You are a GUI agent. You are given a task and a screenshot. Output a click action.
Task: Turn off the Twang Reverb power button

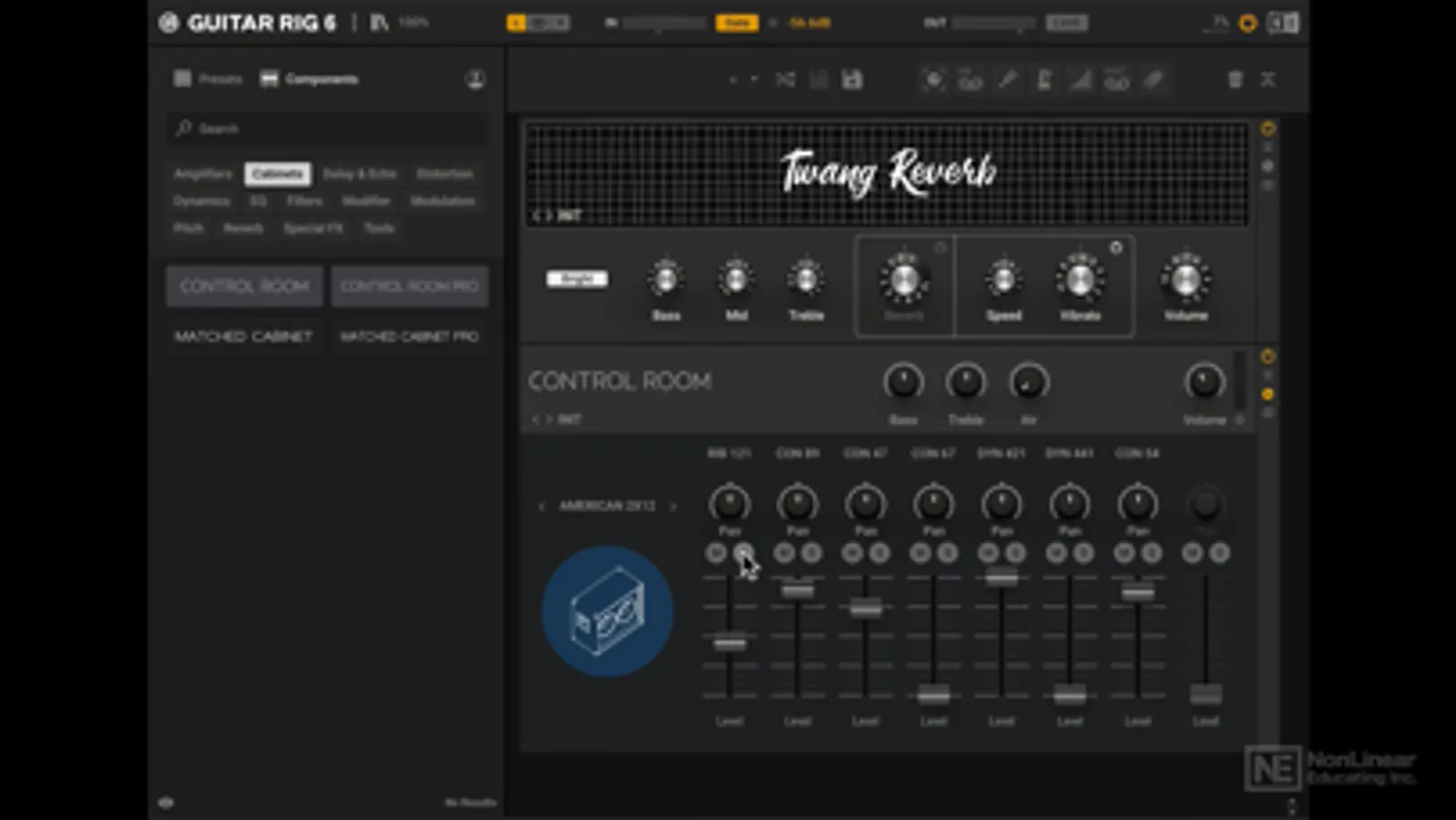click(x=1268, y=128)
